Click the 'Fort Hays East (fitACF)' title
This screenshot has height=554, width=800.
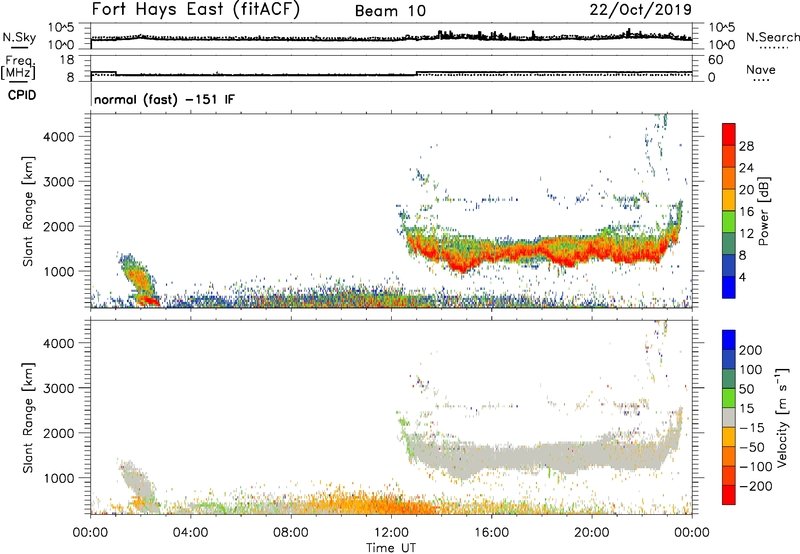(196, 10)
